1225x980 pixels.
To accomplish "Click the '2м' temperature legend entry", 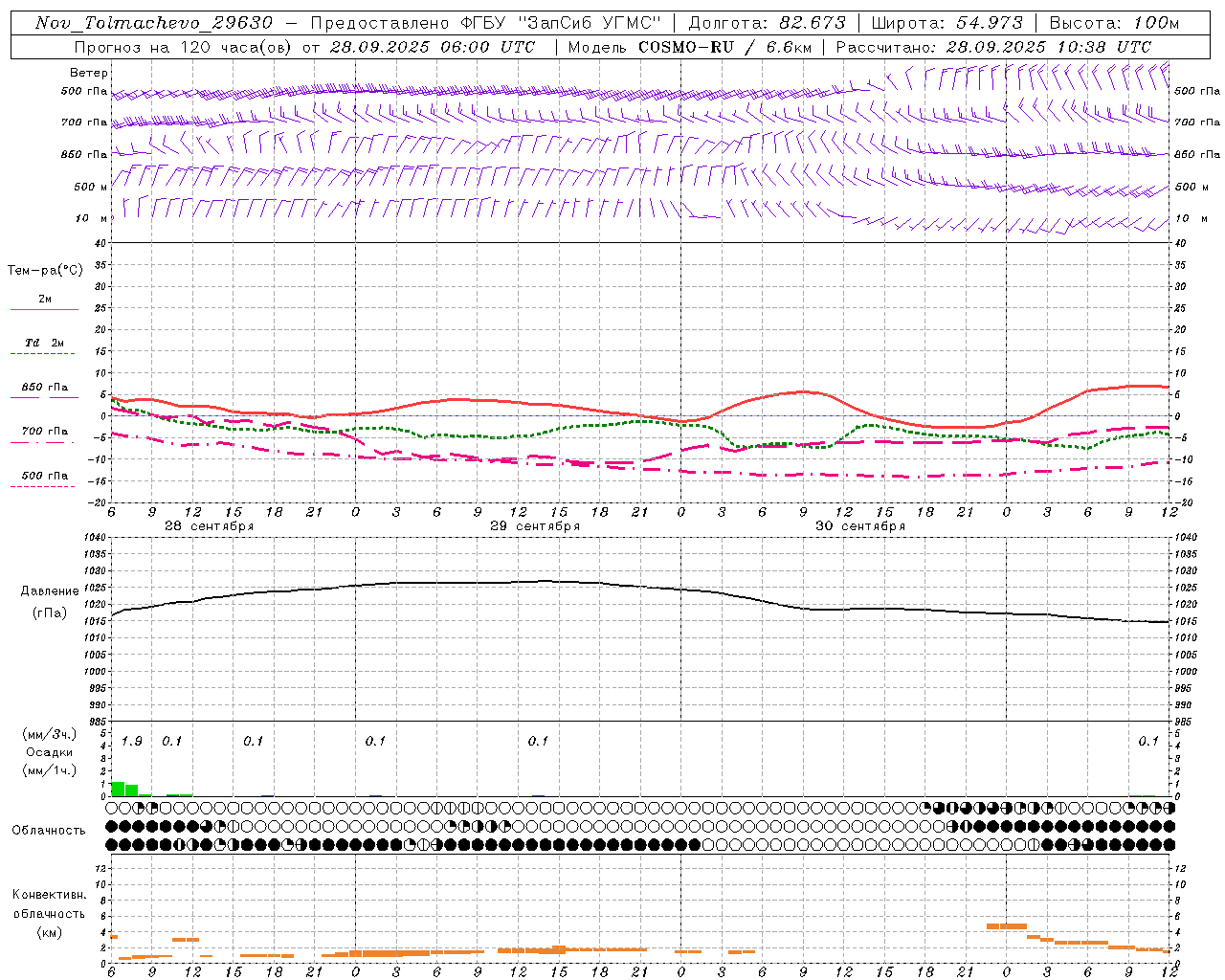I will [x=45, y=300].
